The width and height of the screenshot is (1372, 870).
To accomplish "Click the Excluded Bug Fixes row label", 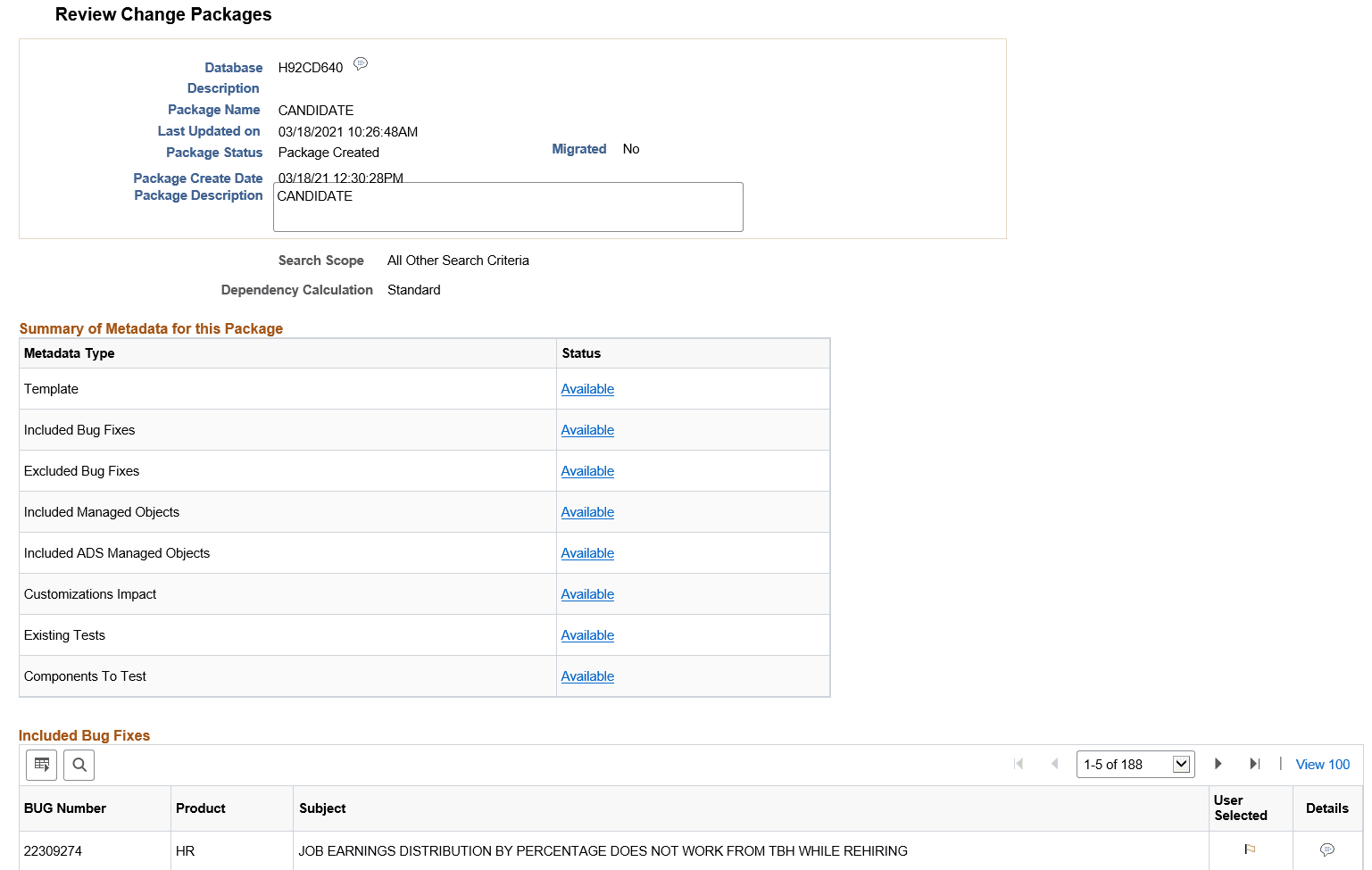I will (x=81, y=471).
